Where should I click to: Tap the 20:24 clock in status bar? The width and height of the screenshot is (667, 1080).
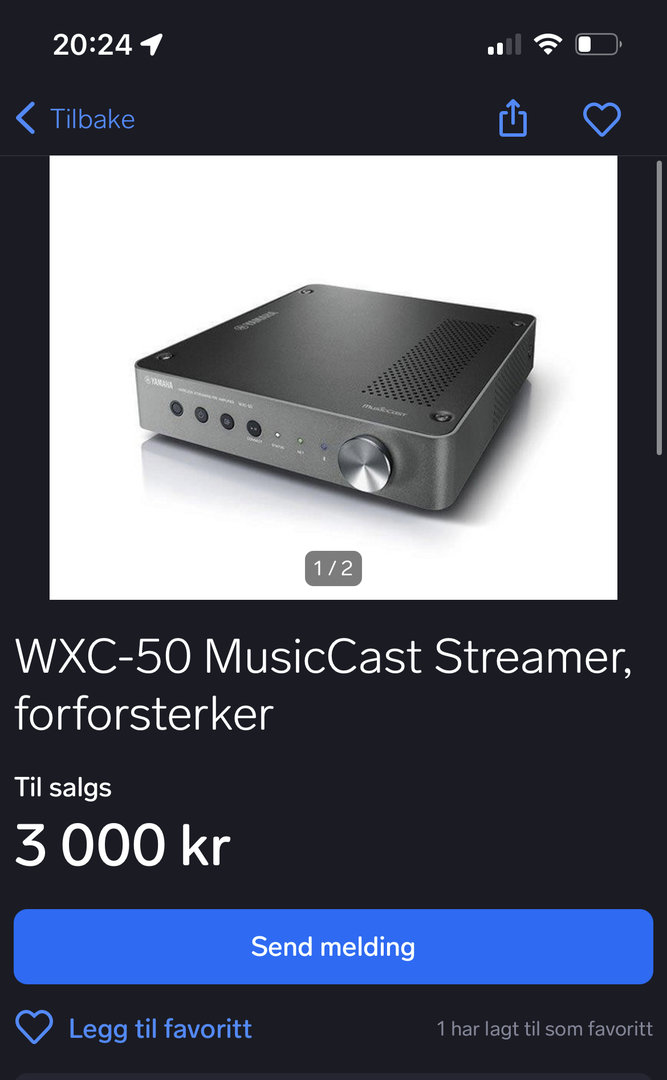click(92, 45)
